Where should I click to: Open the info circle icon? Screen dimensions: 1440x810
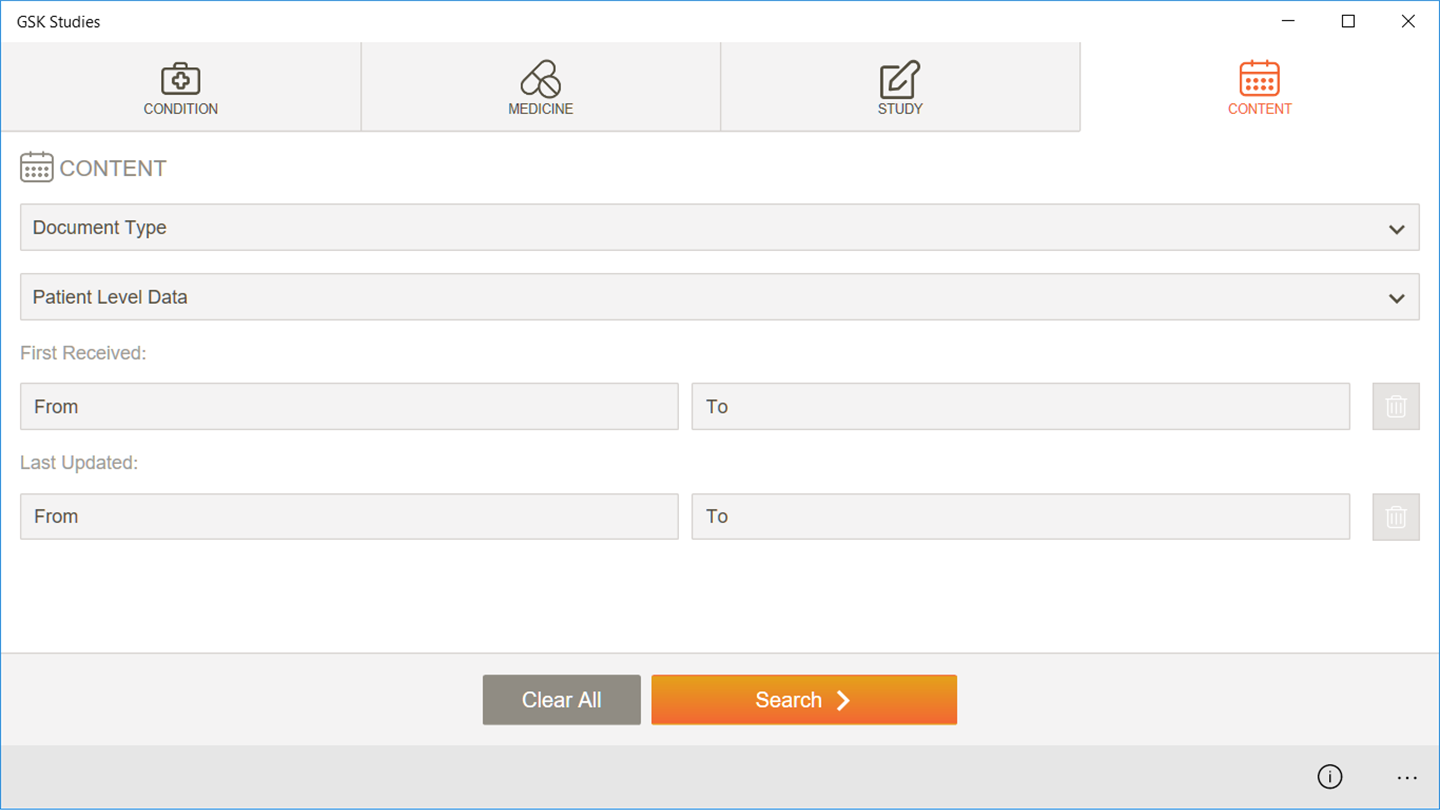[1329, 777]
